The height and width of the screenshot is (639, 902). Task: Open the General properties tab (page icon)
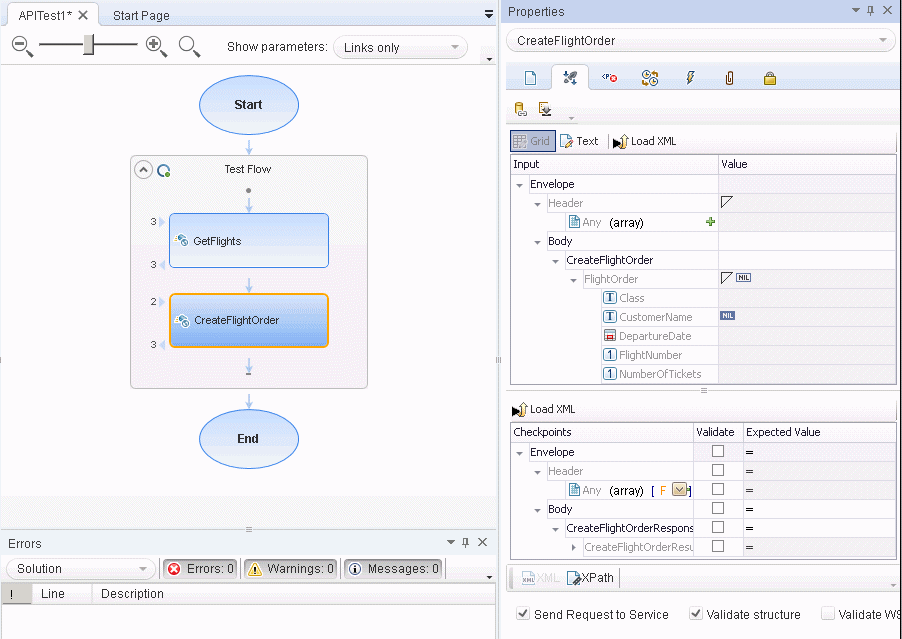pyautogui.click(x=531, y=78)
